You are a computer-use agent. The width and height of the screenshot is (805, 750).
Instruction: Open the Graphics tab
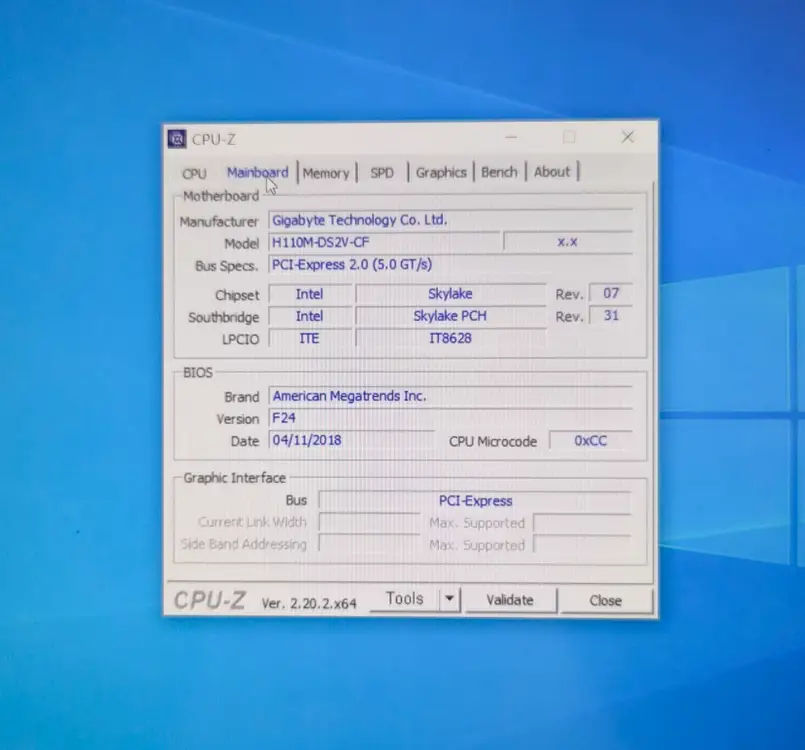(x=441, y=172)
